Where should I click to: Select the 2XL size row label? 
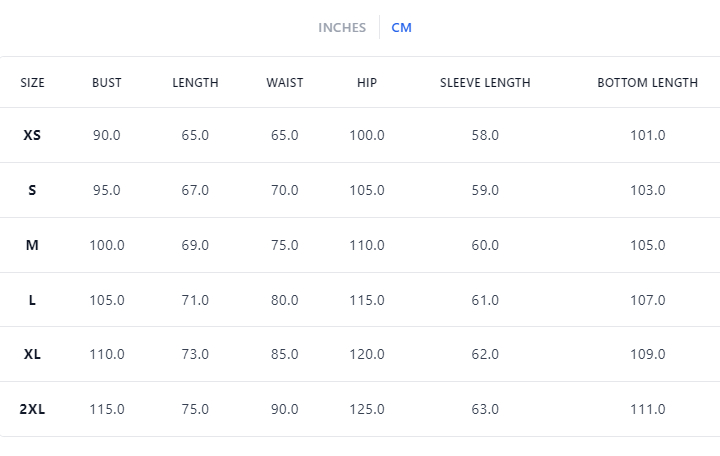tap(32, 409)
